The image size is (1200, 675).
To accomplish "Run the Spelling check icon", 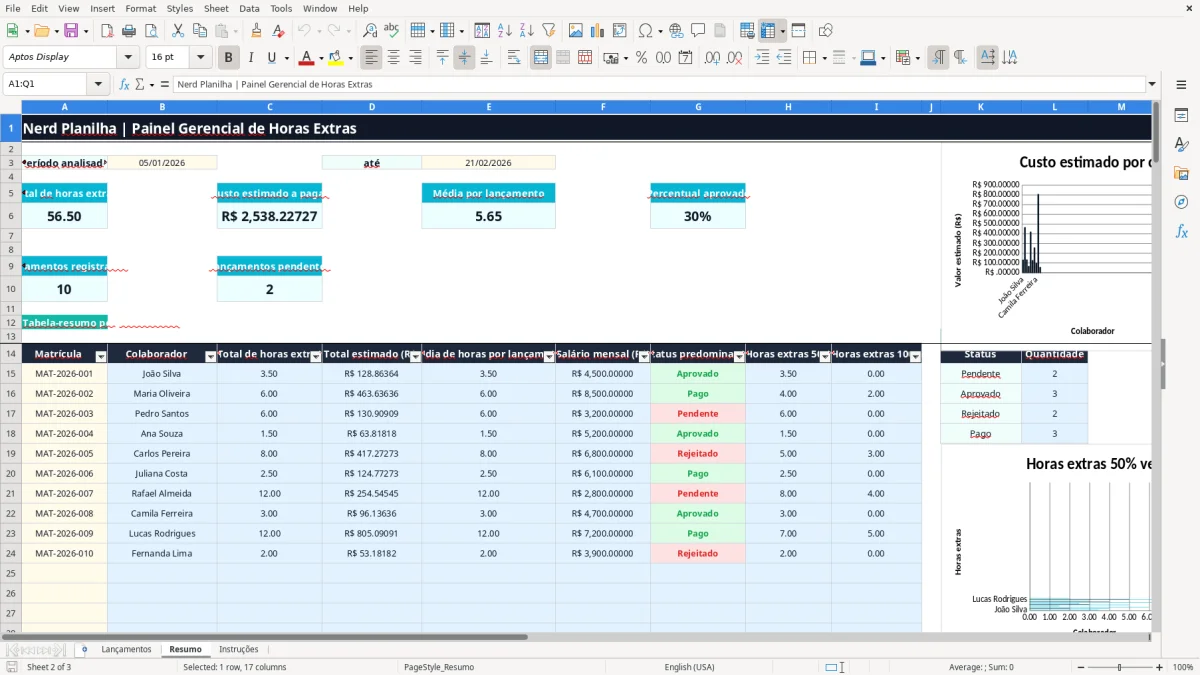I will (x=392, y=31).
